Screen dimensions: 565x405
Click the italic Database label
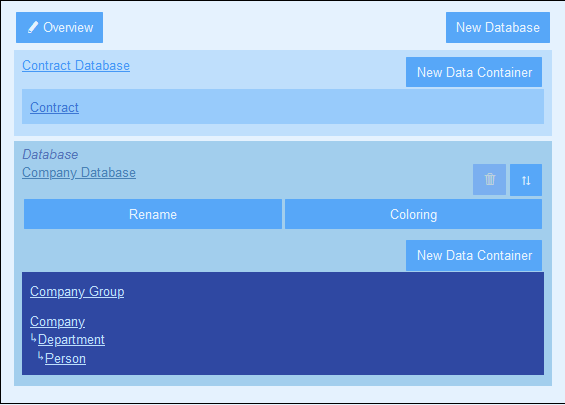50,155
